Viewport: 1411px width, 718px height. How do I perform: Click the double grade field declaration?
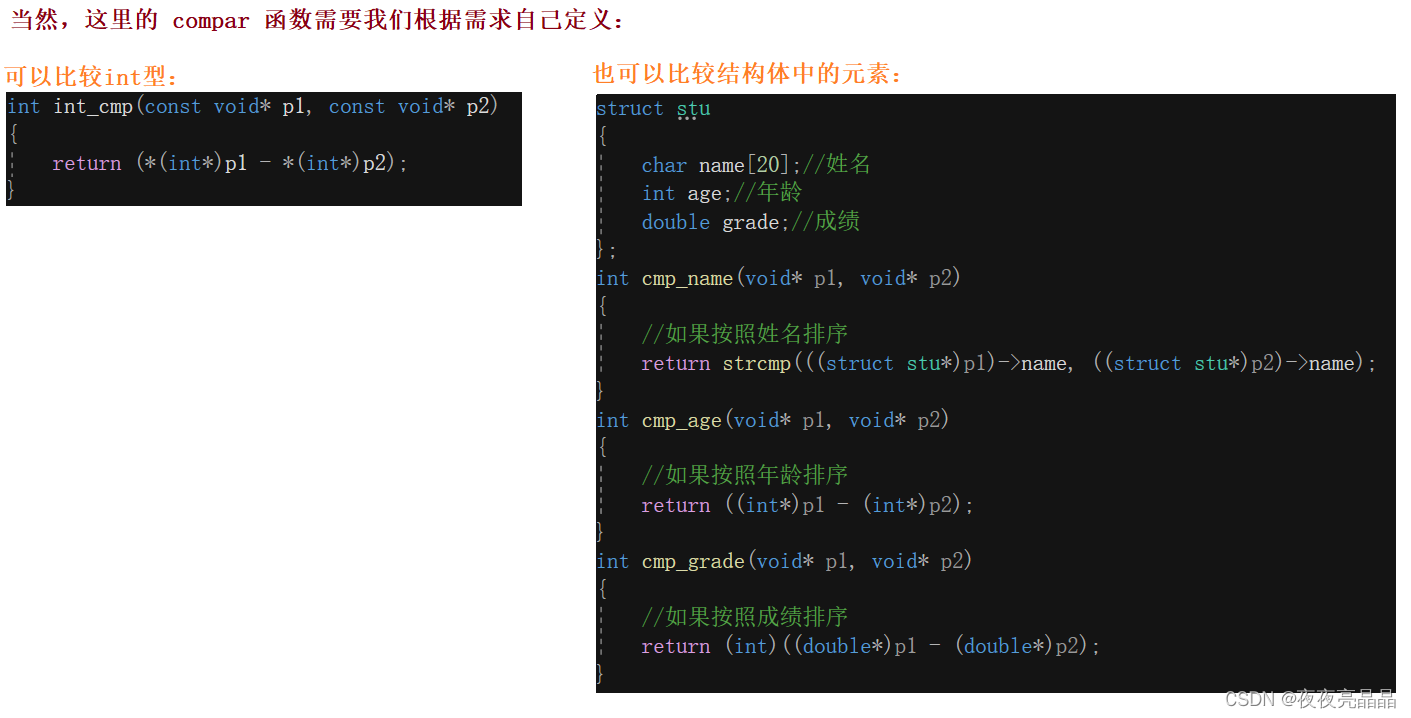pyautogui.click(x=716, y=222)
